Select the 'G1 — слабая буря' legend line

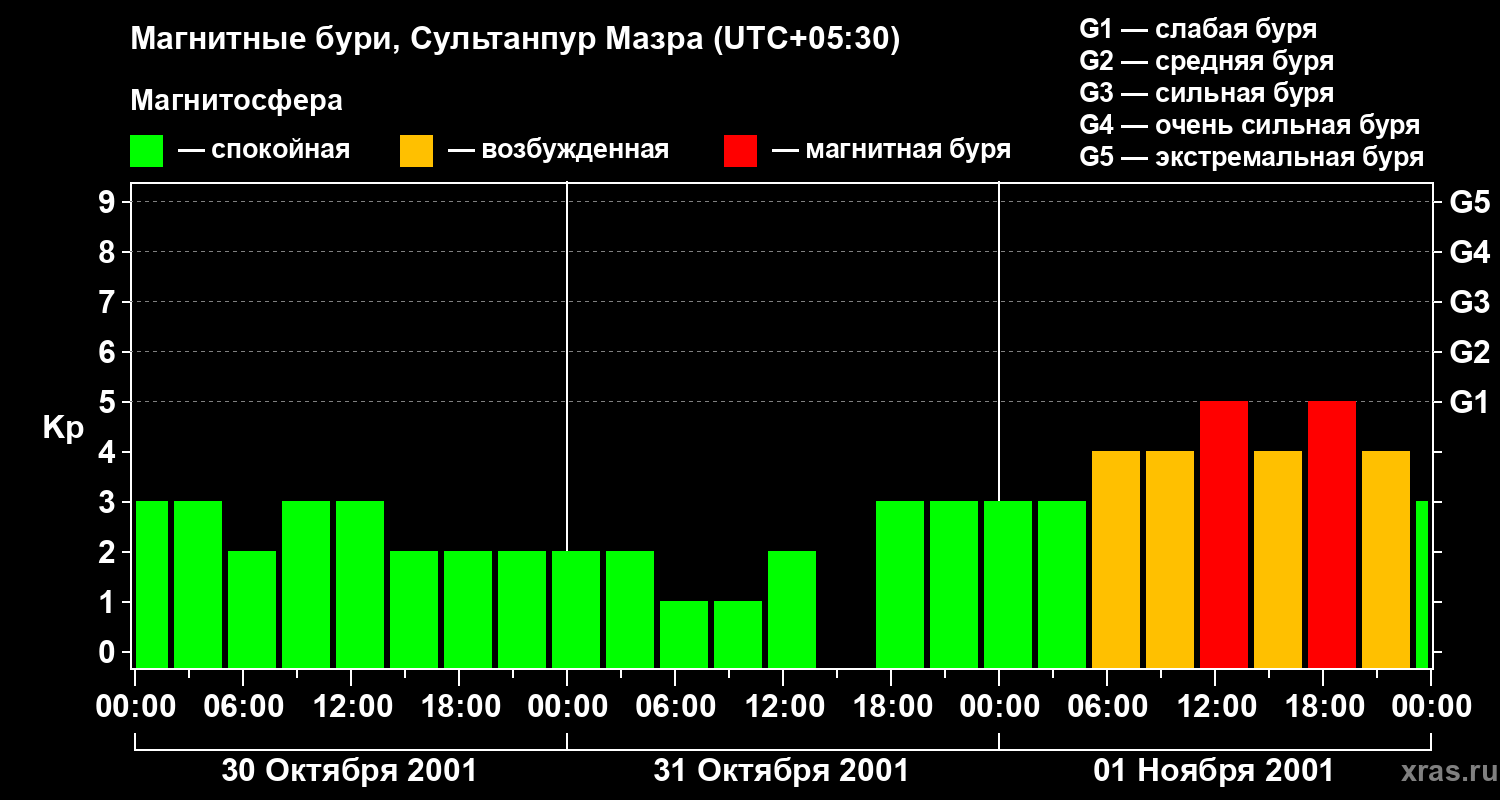(1198, 29)
